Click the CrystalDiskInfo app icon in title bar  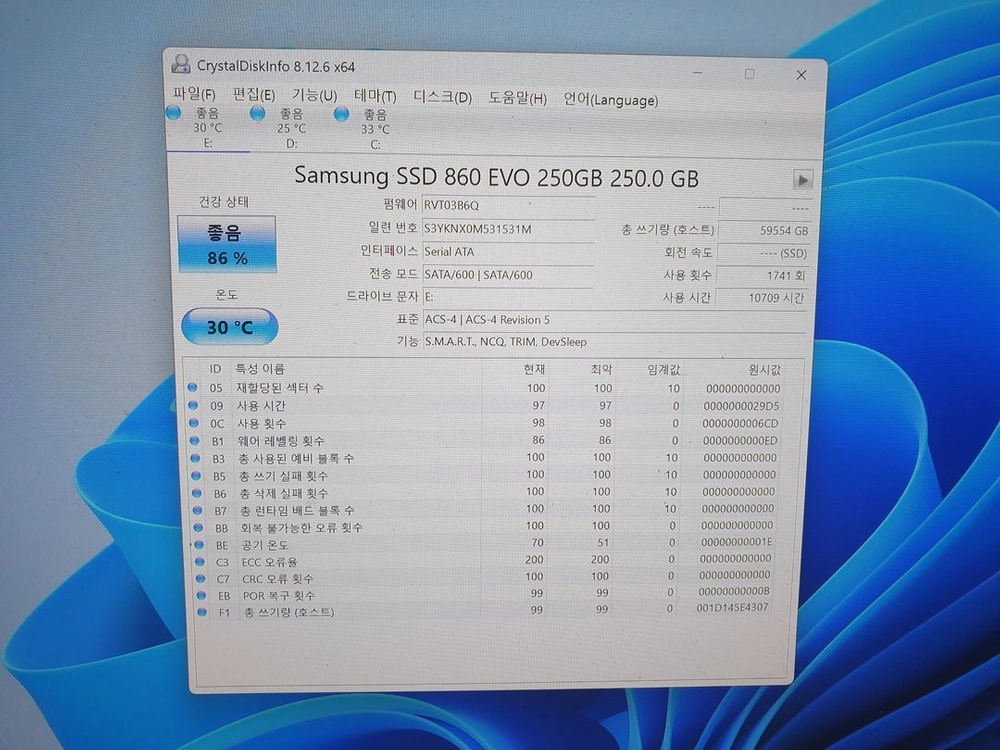coord(181,64)
